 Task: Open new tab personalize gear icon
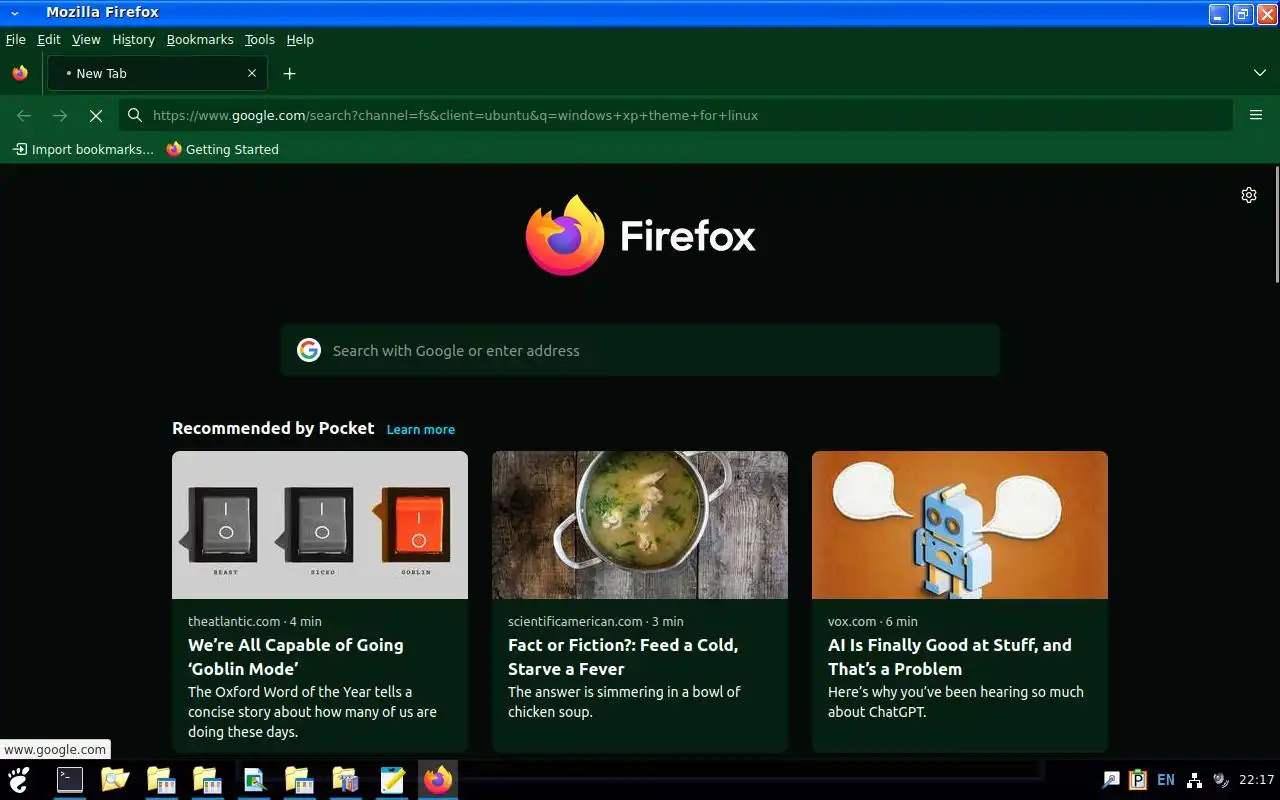(1249, 195)
